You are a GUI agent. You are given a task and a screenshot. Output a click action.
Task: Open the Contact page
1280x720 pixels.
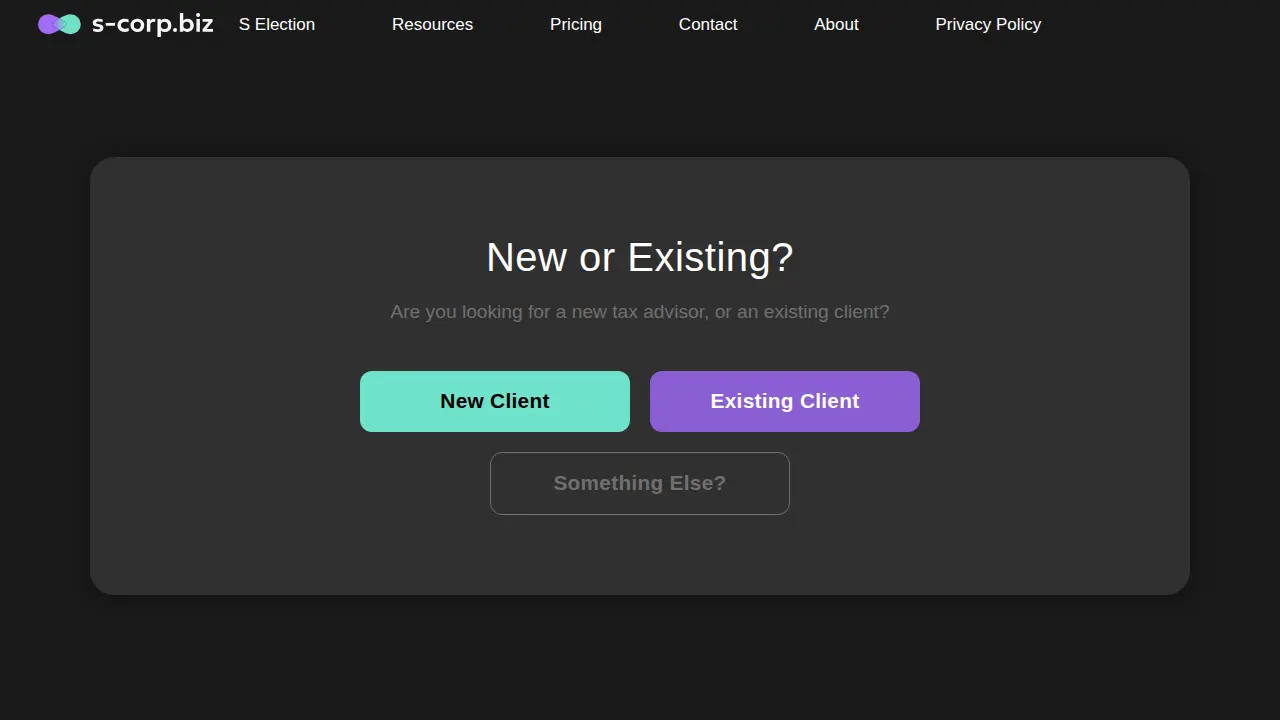(x=708, y=24)
